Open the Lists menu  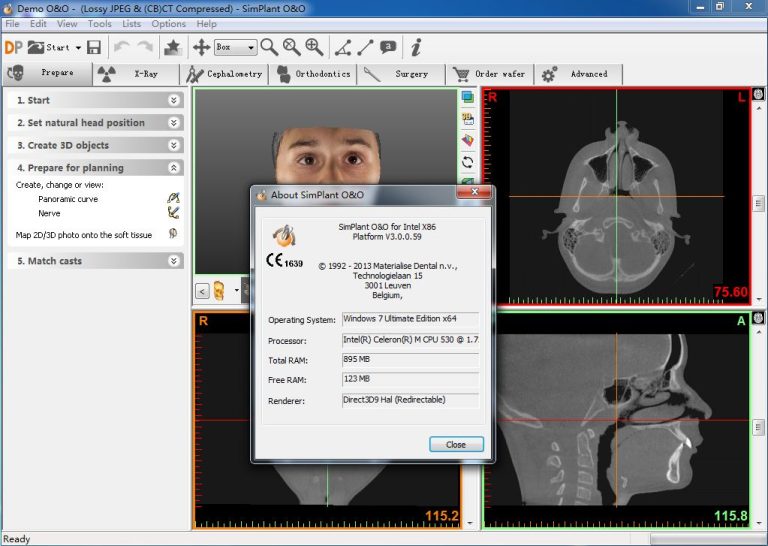tap(131, 24)
